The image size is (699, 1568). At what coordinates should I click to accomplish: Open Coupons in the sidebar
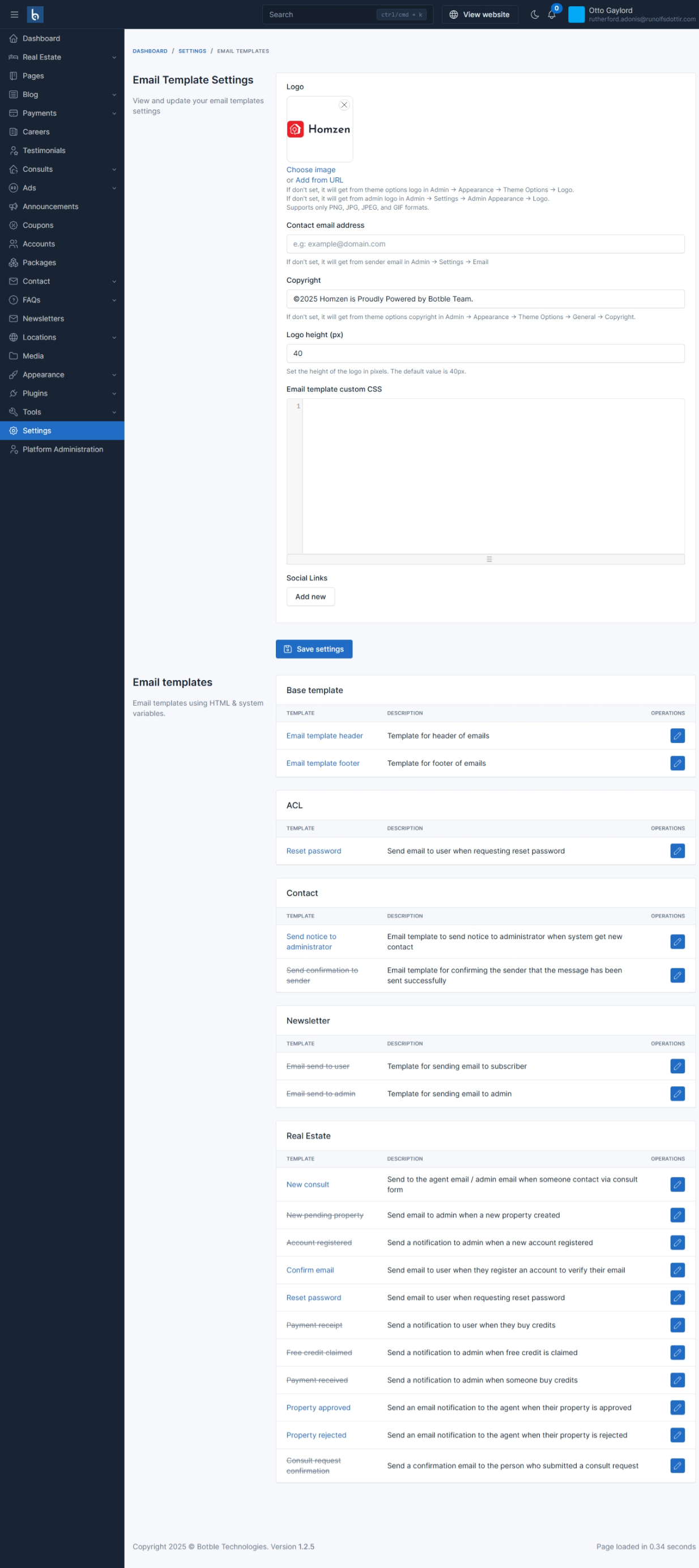[x=62, y=225]
